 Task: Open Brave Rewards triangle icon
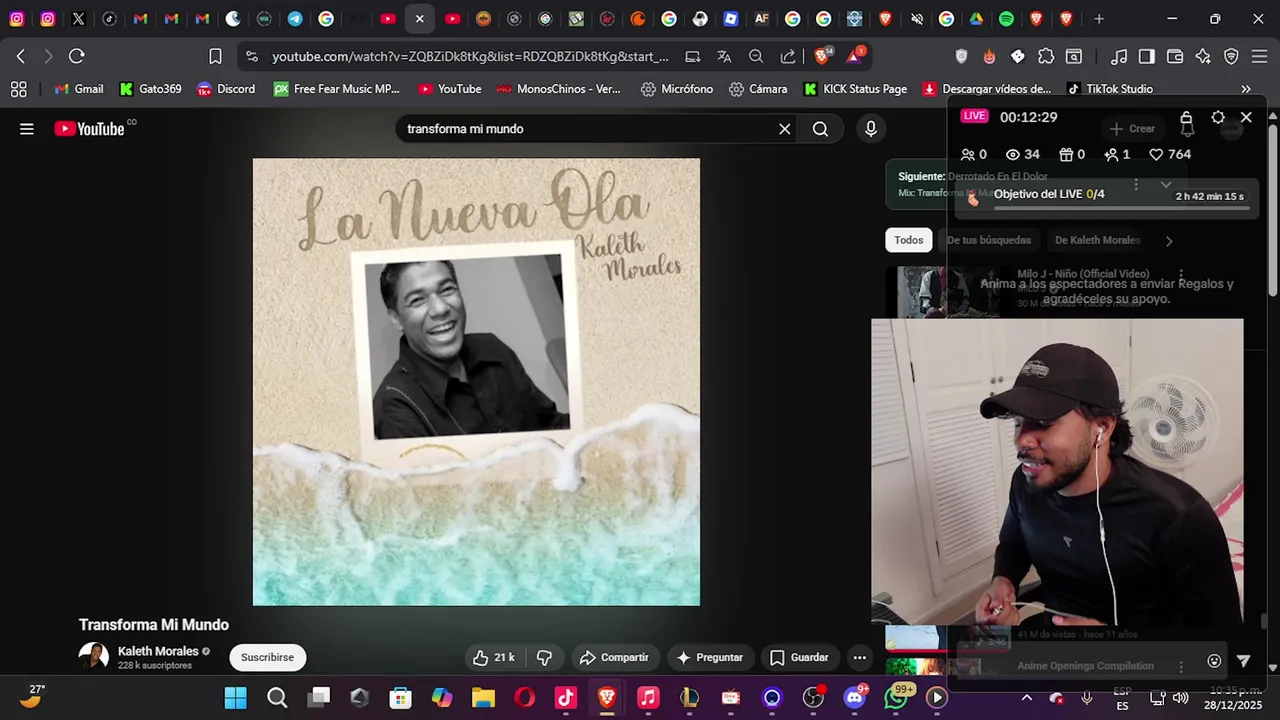856,56
